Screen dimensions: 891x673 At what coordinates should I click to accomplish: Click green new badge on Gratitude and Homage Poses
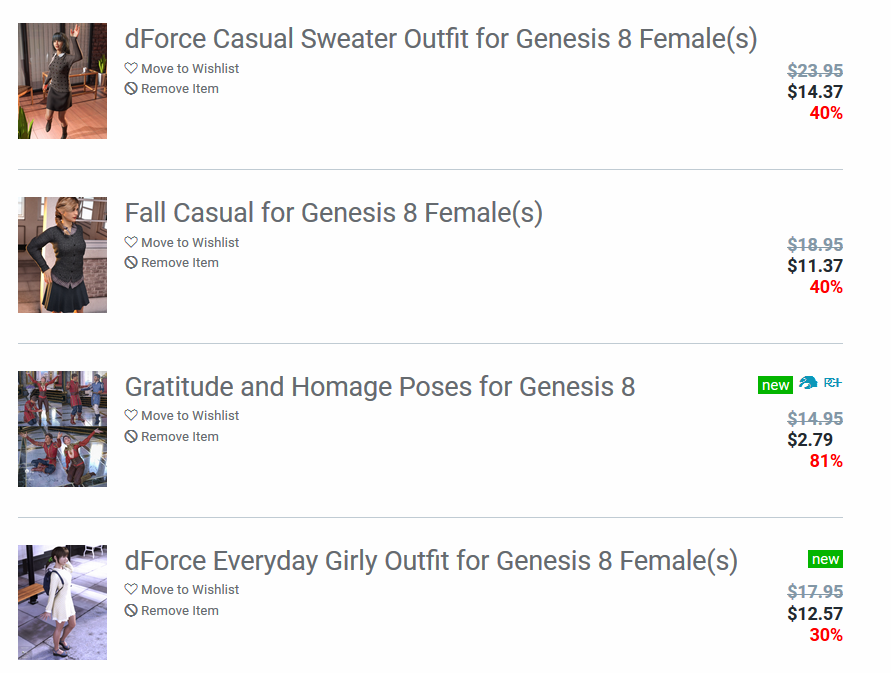click(x=775, y=385)
